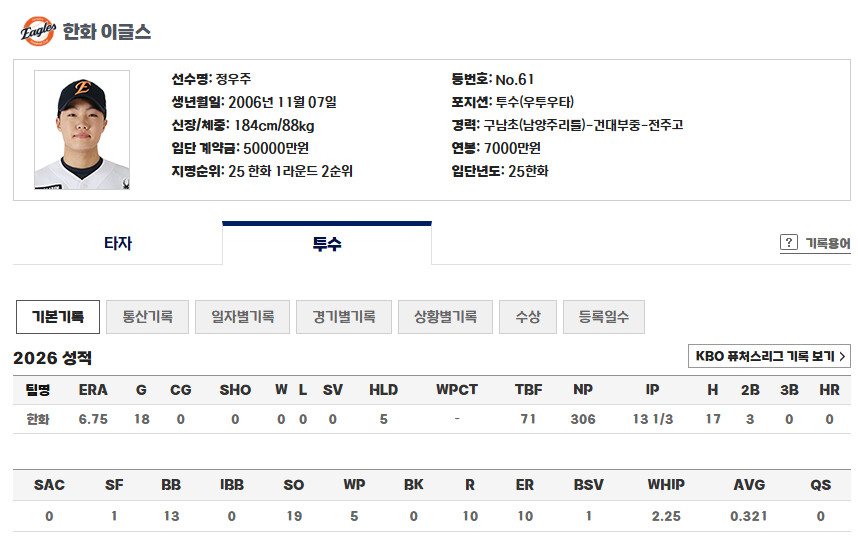Open the 기록용어 glossary link
This screenshot has height=536, width=858.
(x=828, y=243)
